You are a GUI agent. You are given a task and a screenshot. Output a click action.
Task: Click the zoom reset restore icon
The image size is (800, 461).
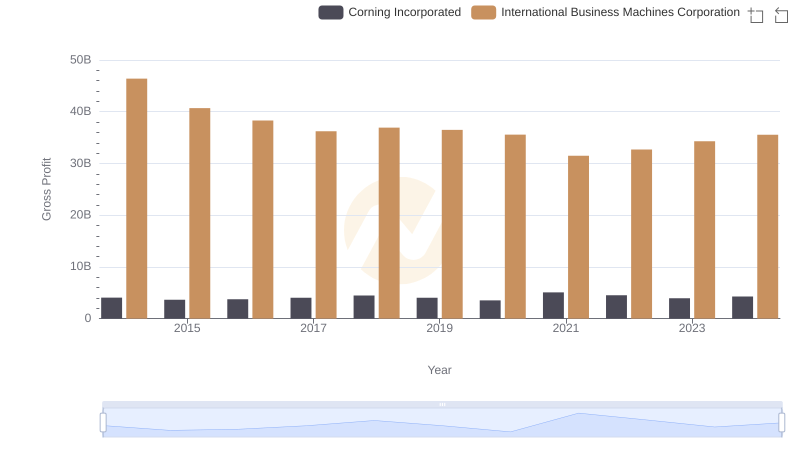coord(781,15)
